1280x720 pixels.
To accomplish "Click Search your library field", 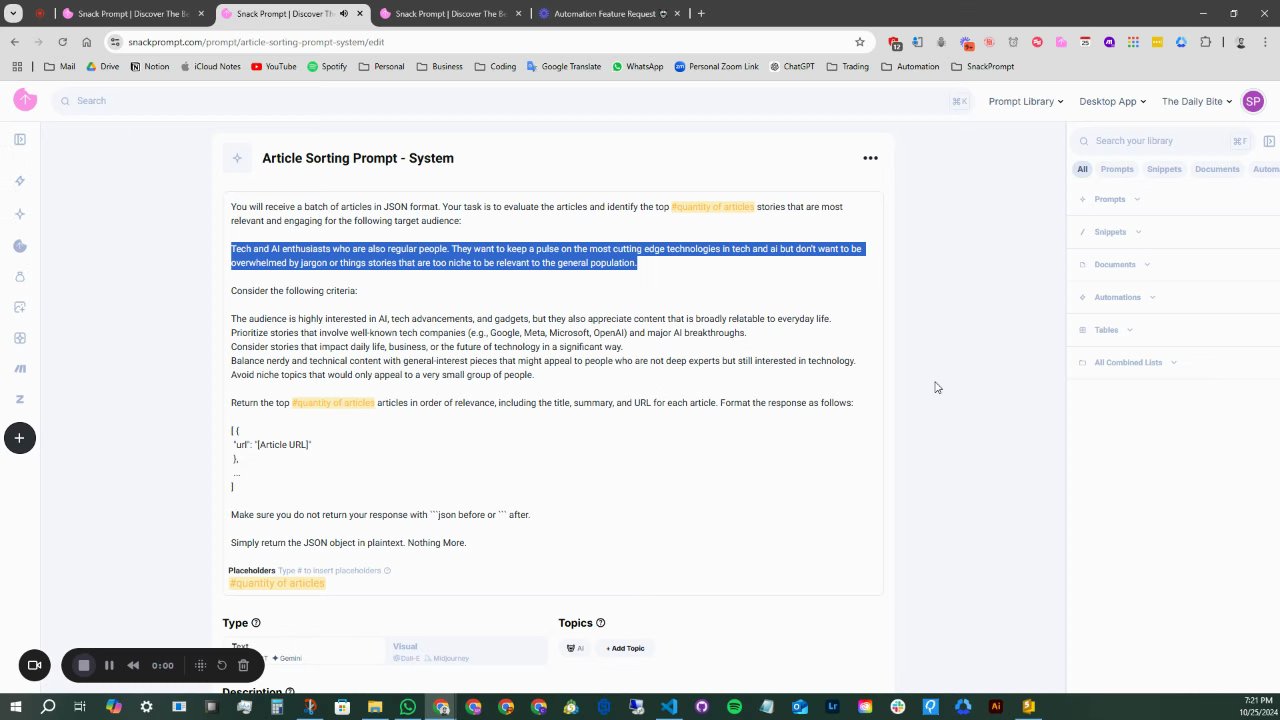I will click(1160, 141).
